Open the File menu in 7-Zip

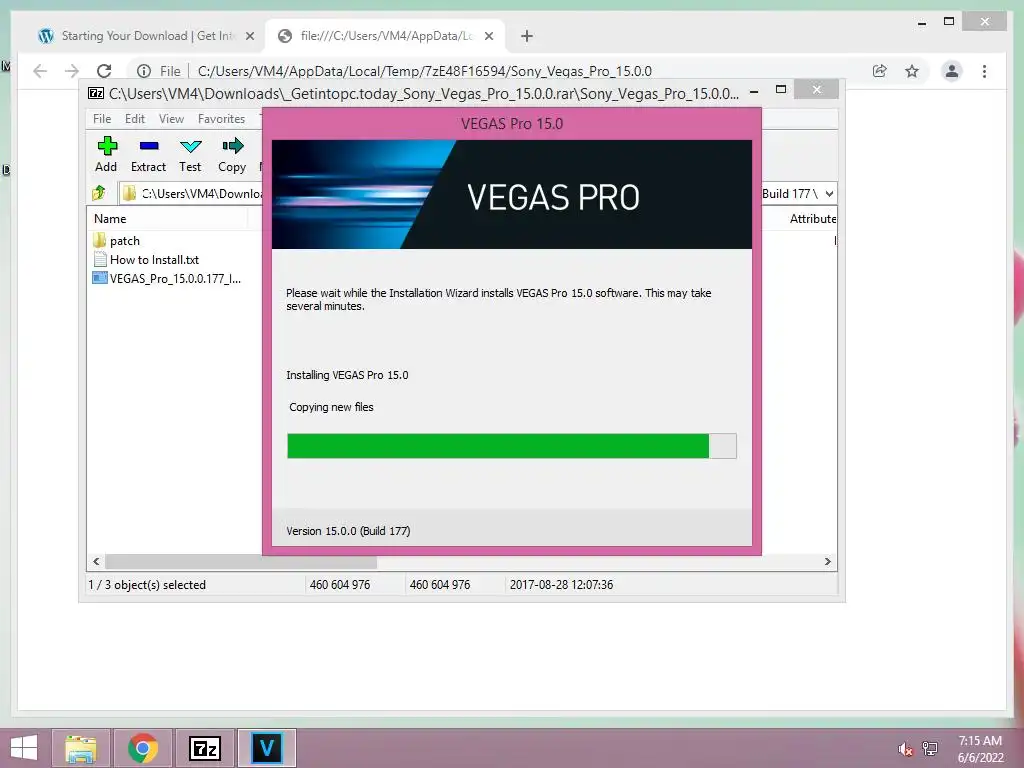coord(102,119)
